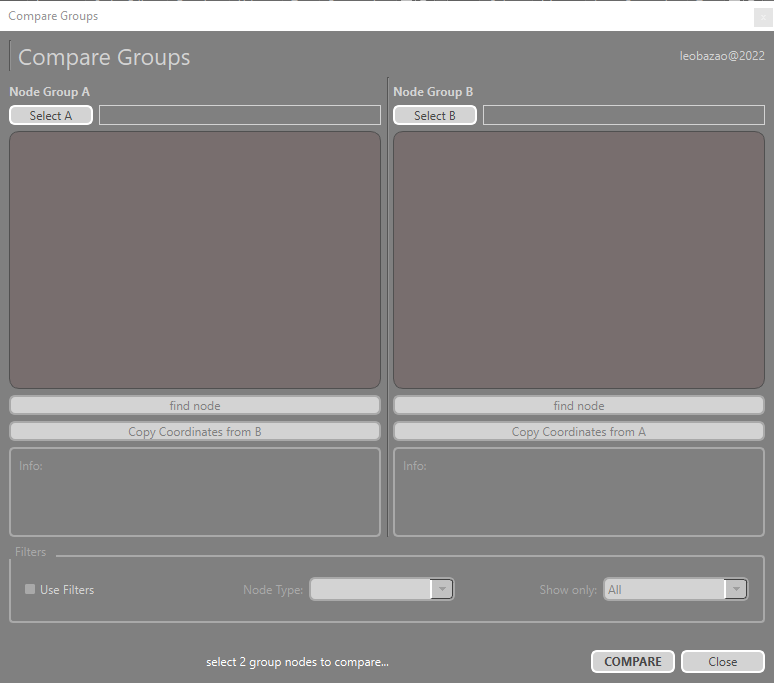Screen dimensions: 774x683
Task: Click the leobazao@2022 credit text
Action: coord(722,56)
